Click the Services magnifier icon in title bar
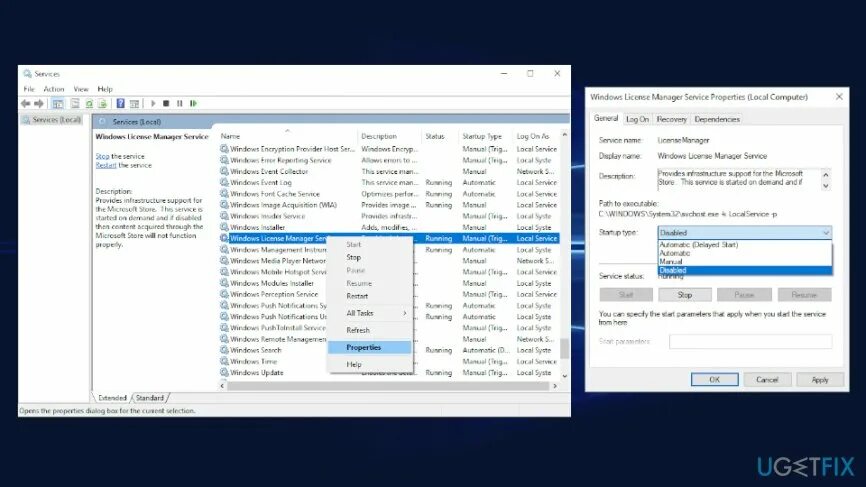 coord(27,73)
